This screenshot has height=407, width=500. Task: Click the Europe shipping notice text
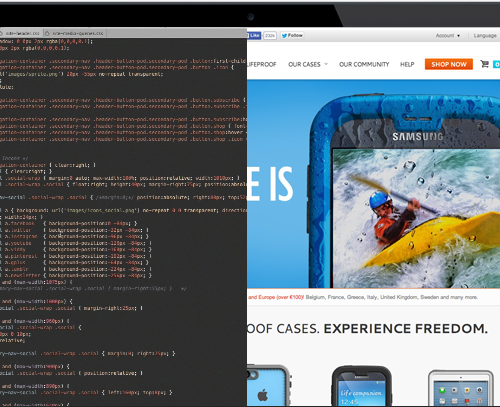363,297
